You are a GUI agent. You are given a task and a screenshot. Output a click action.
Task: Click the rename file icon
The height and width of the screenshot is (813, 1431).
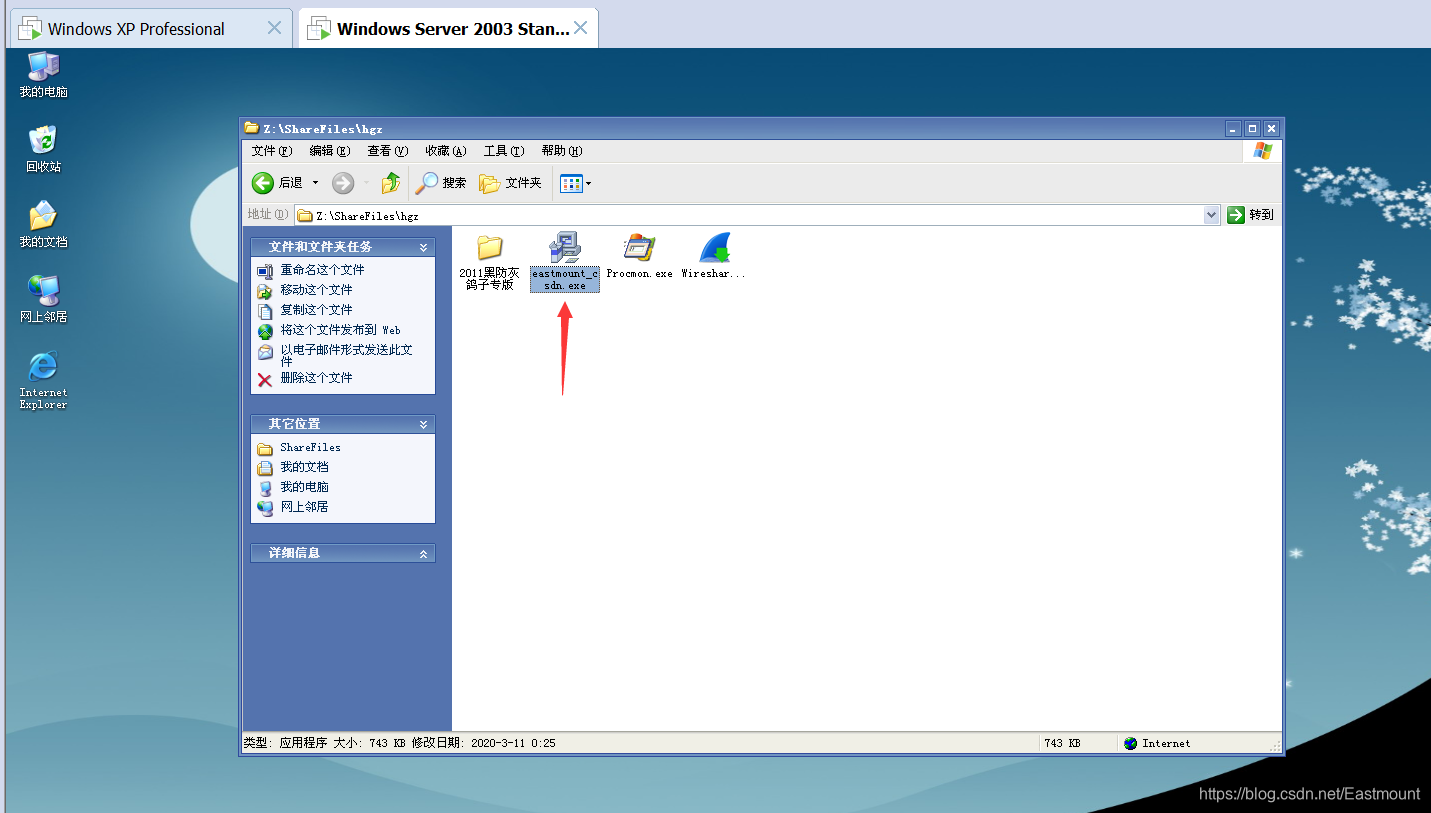coord(264,271)
